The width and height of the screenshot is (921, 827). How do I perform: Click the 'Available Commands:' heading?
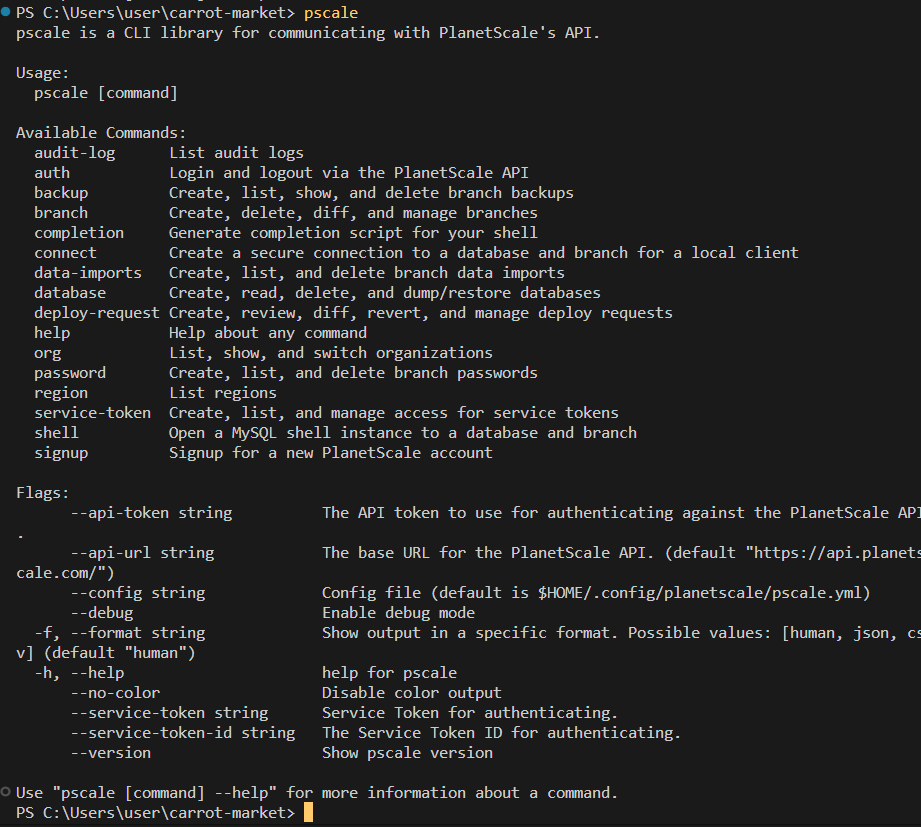(101, 133)
